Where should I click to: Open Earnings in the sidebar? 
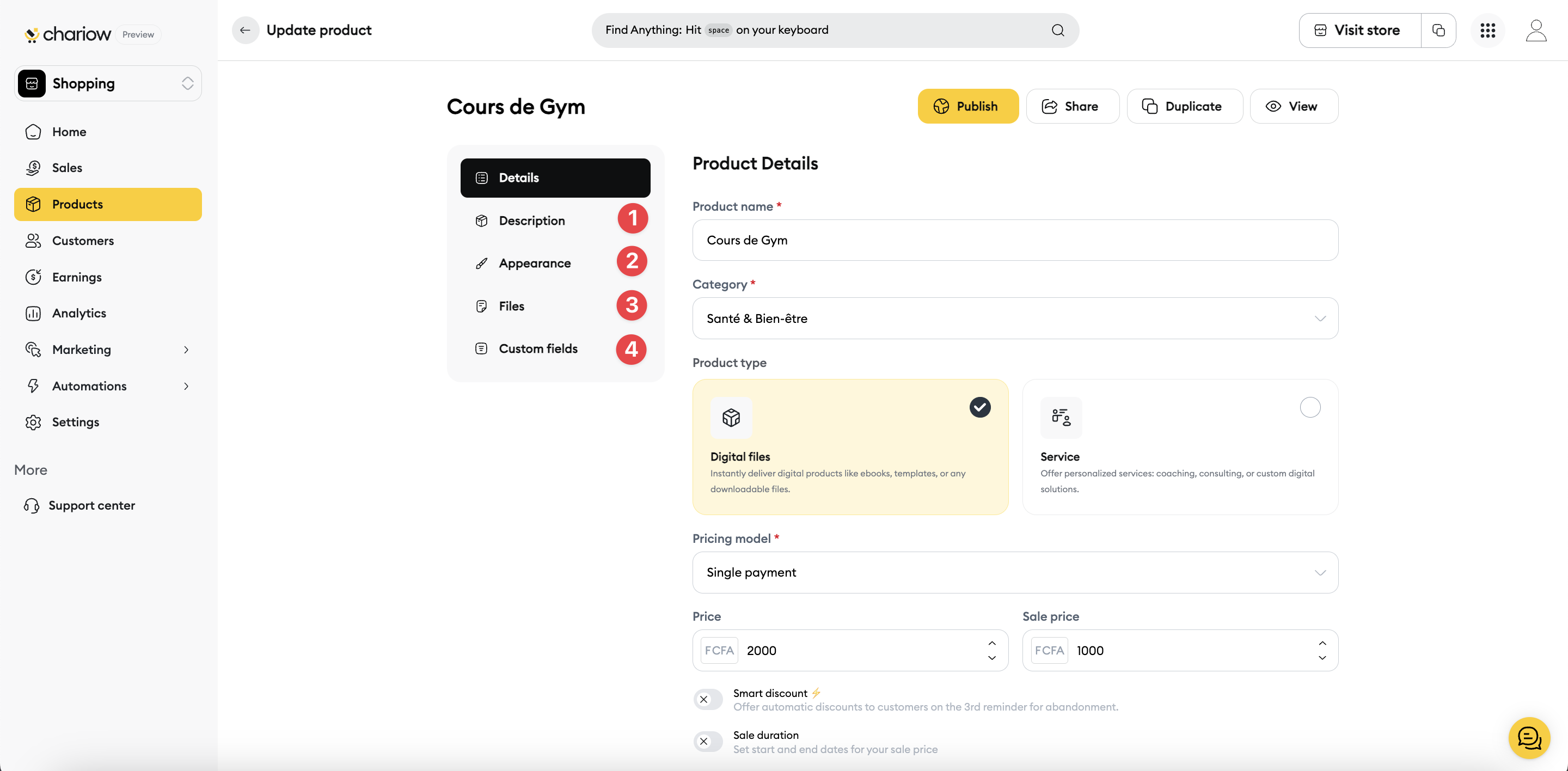point(108,277)
